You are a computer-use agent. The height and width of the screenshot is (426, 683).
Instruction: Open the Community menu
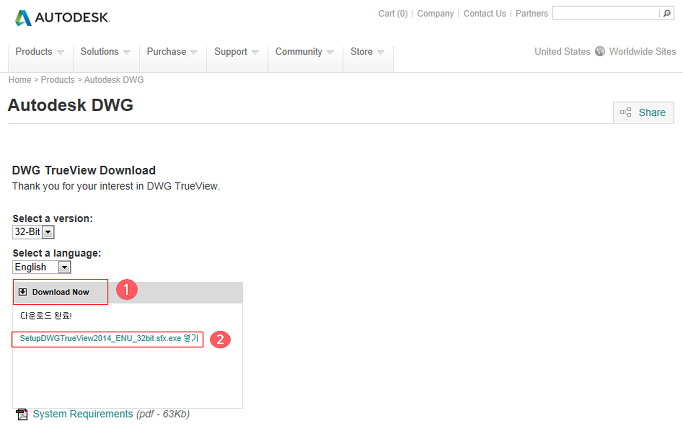pos(304,52)
